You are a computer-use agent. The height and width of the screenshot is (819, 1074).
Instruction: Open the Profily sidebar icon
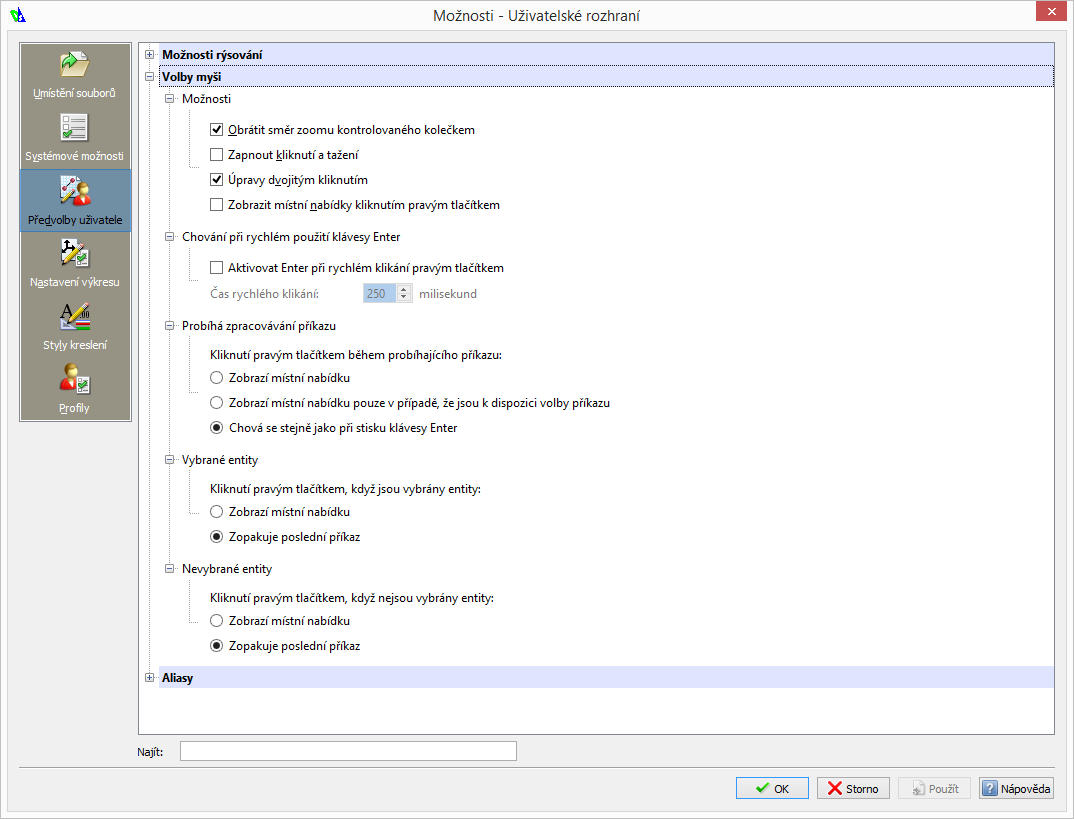[75, 381]
